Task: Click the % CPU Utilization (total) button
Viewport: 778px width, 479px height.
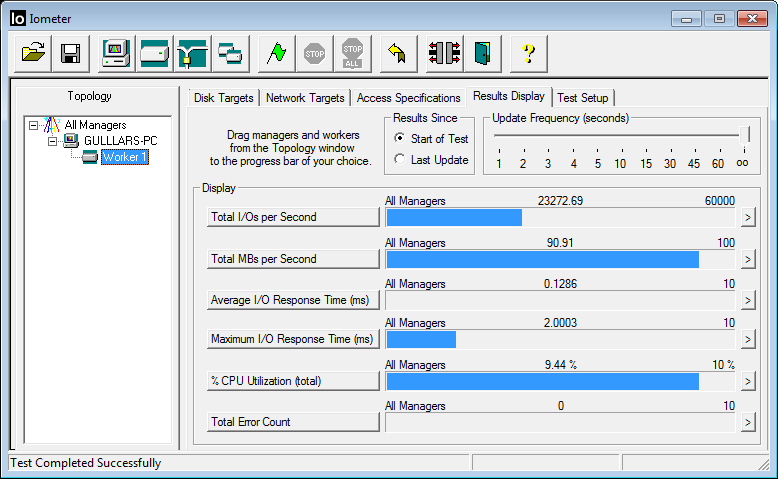Action: [x=293, y=381]
